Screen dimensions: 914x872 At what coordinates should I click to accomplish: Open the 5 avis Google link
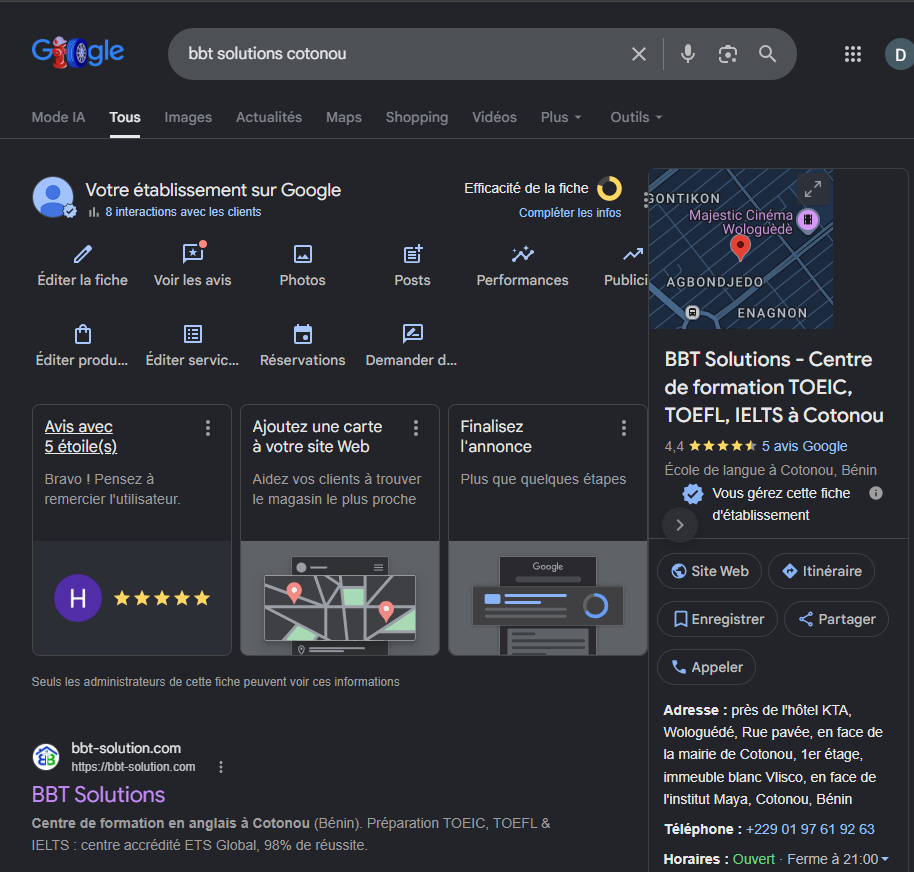pyautogui.click(x=804, y=446)
